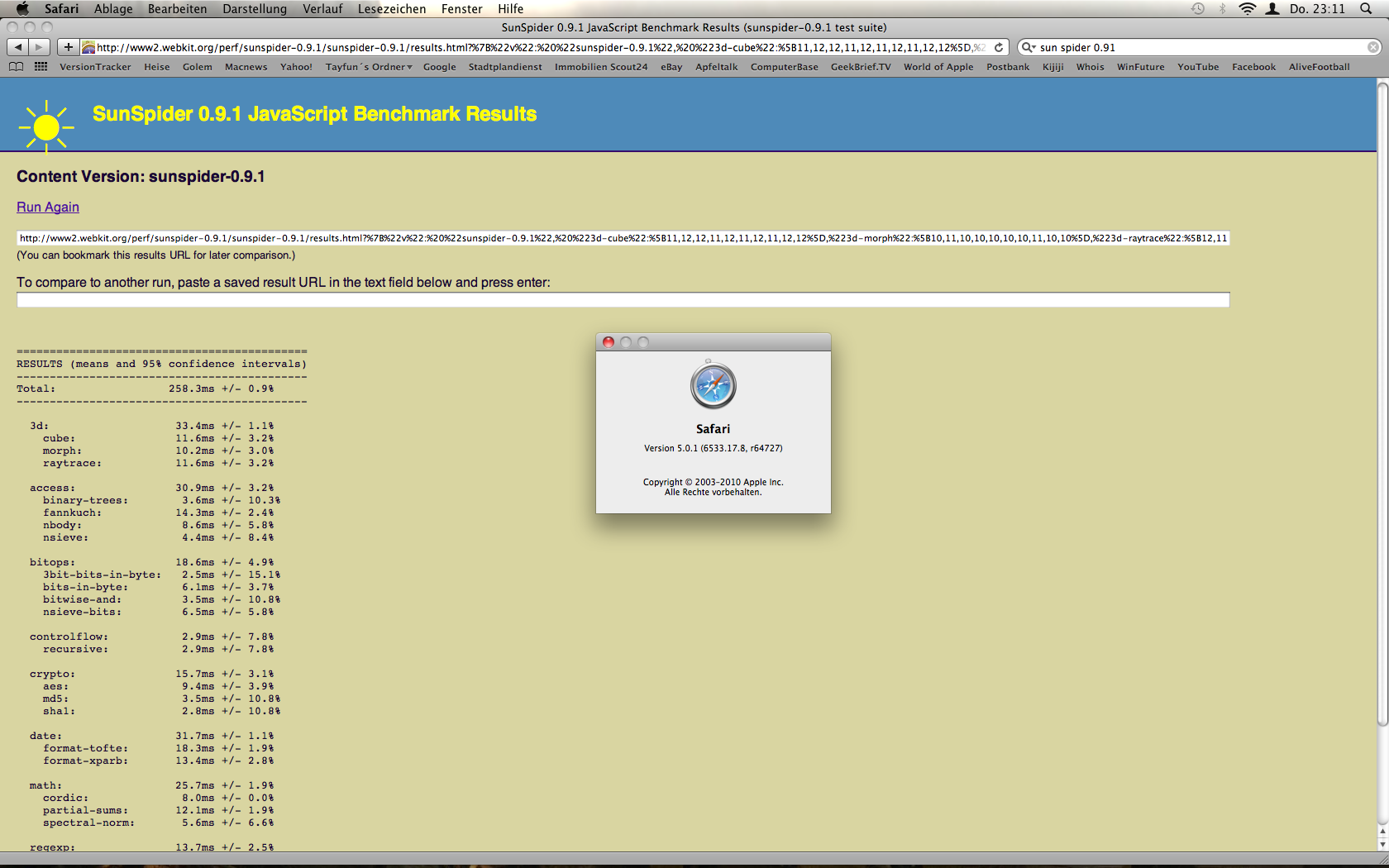Click the 'Total: 258.3ms' result line
The image size is (1389, 868).
click(x=146, y=389)
